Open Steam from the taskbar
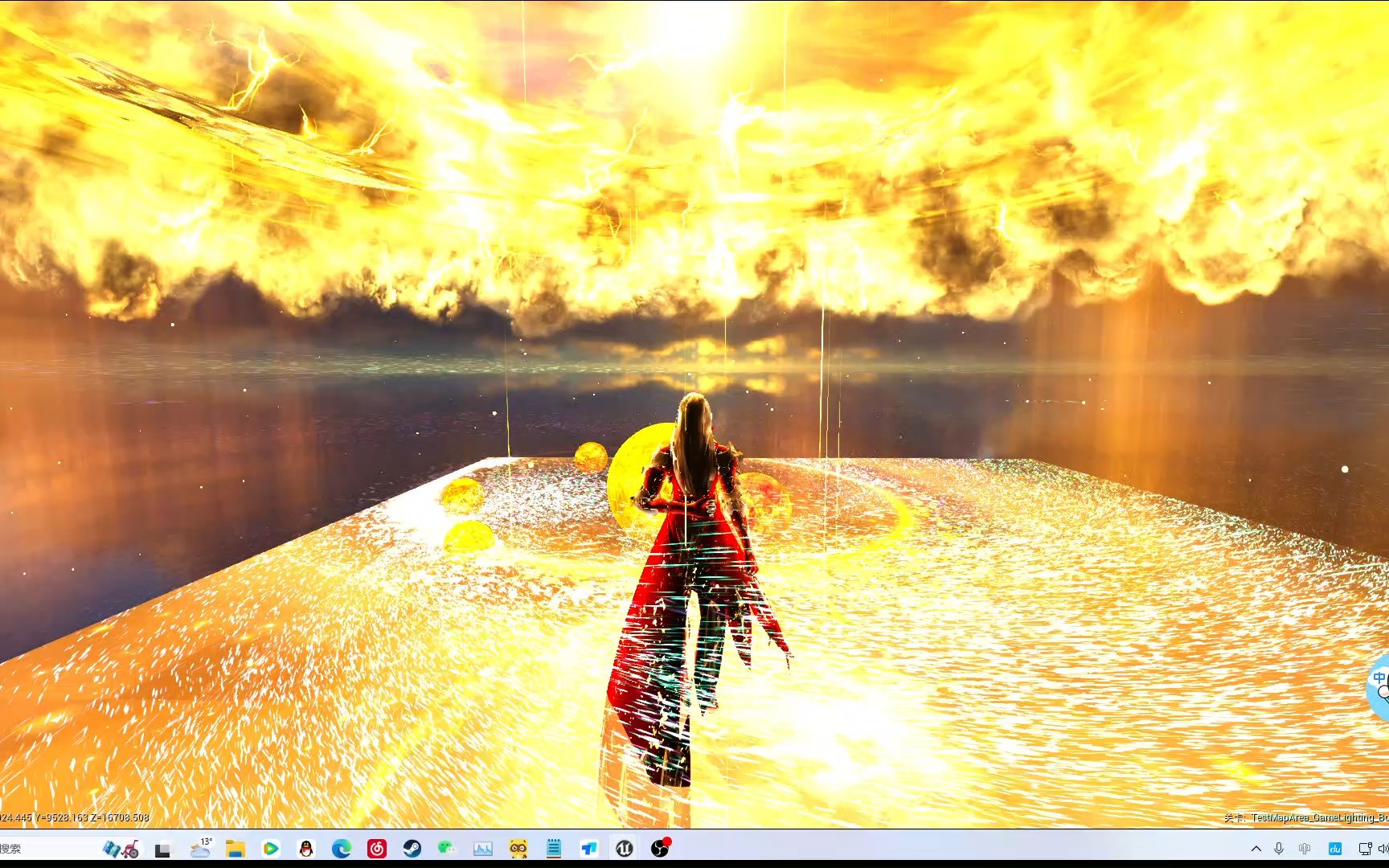This screenshot has height=868, width=1389. pyautogui.click(x=412, y=848)
